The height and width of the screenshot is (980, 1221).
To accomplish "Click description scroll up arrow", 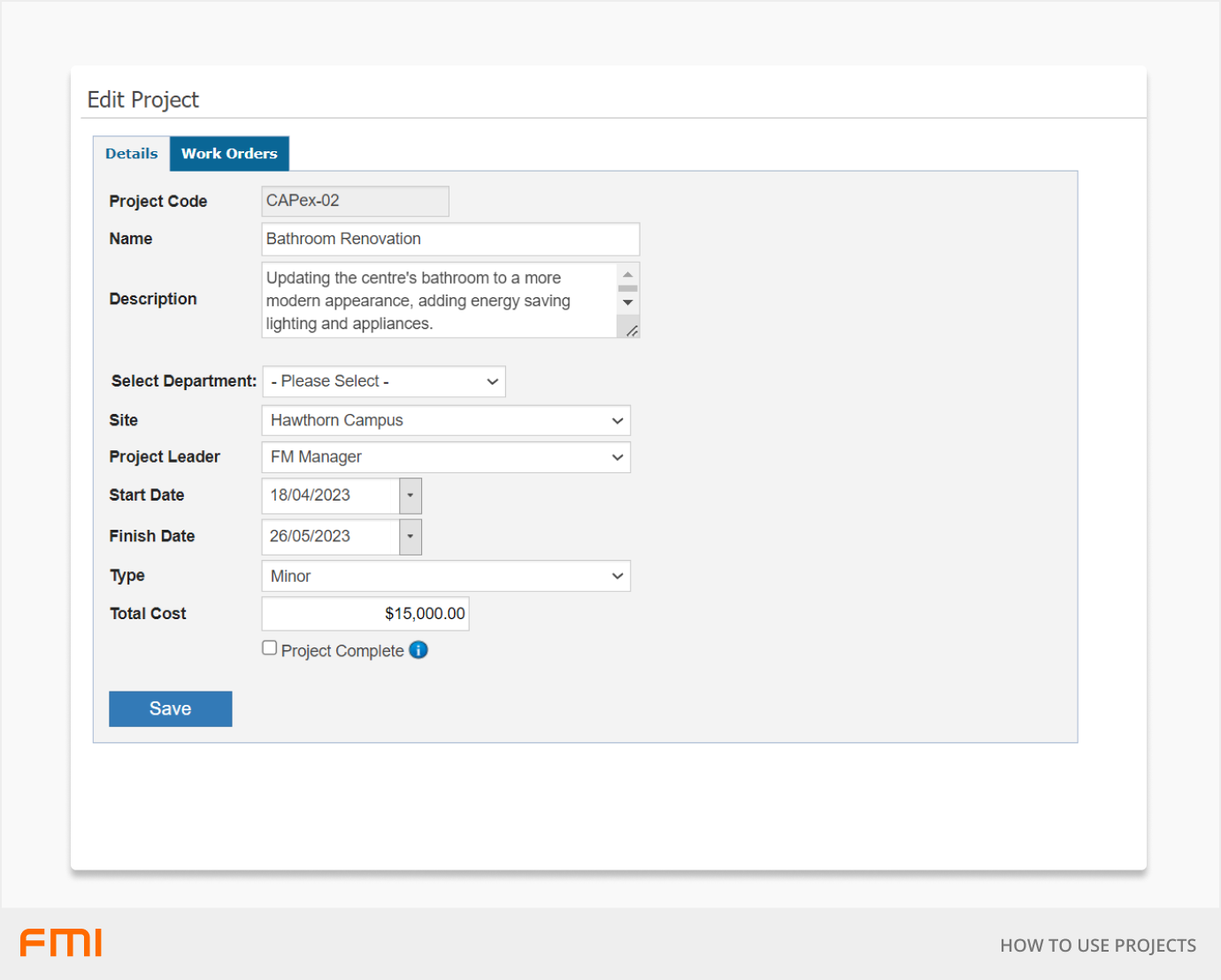I will coord(628,274).
